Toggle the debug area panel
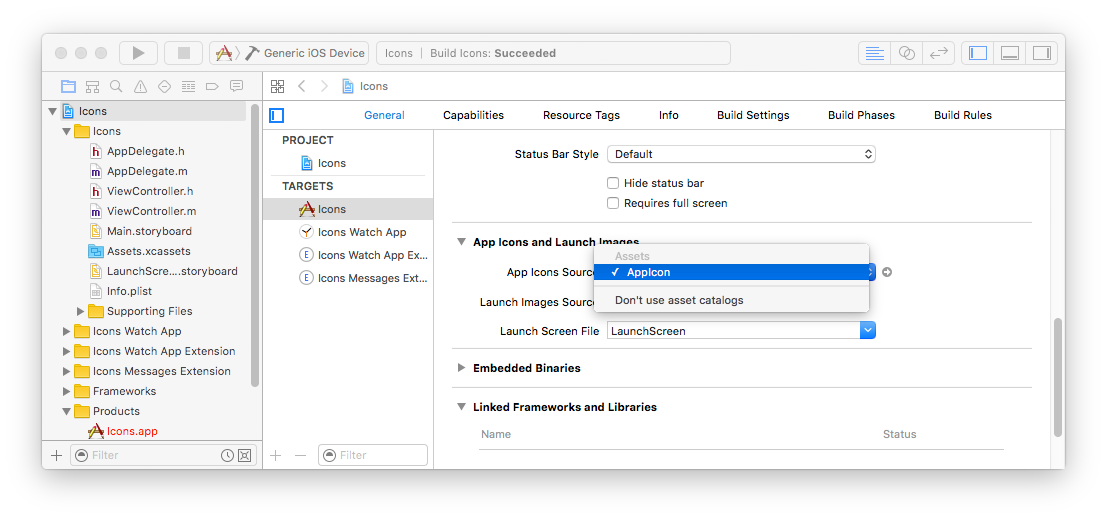 tap(1010, 53)
